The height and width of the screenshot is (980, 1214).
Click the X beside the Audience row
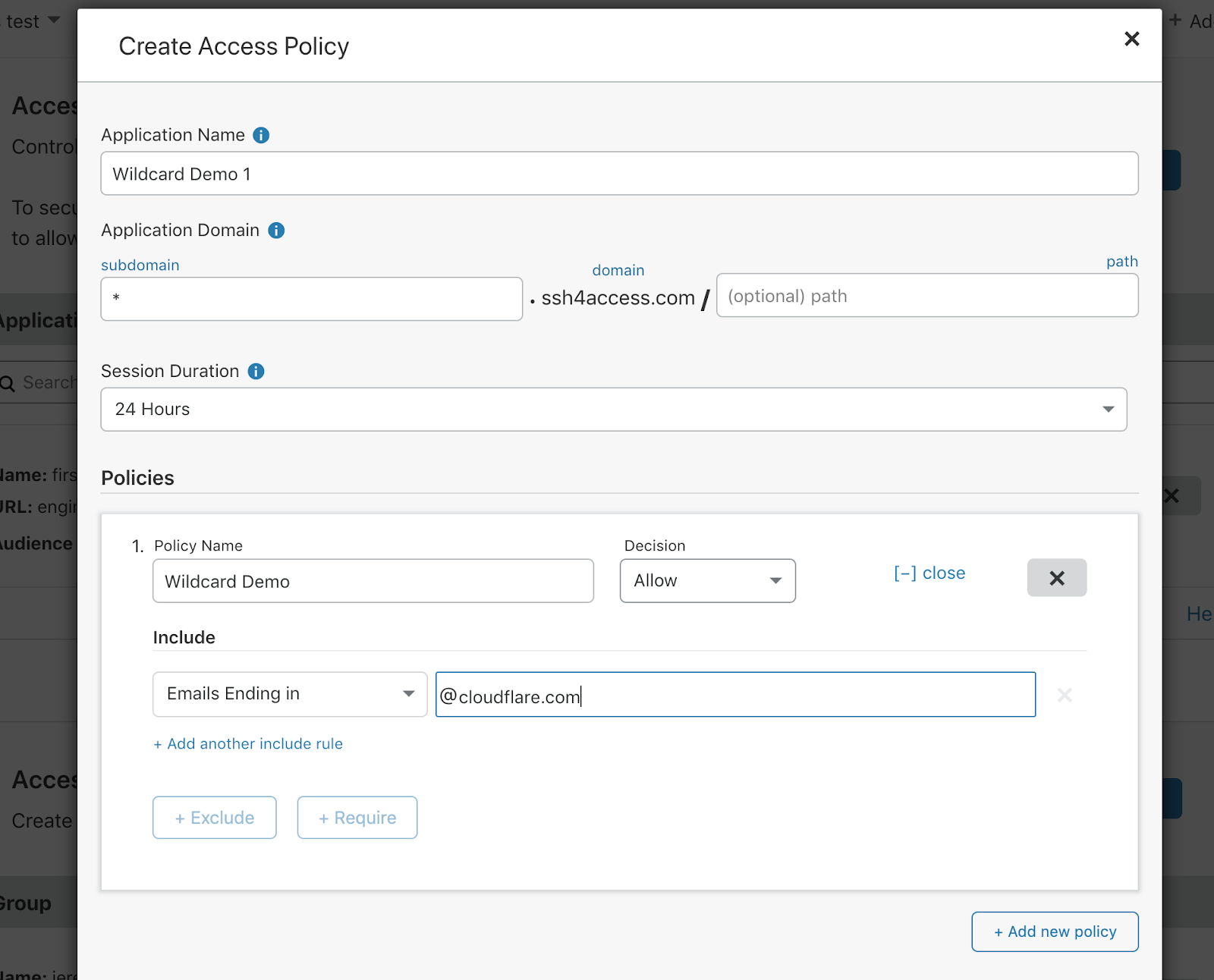[x=1171, y=495]
